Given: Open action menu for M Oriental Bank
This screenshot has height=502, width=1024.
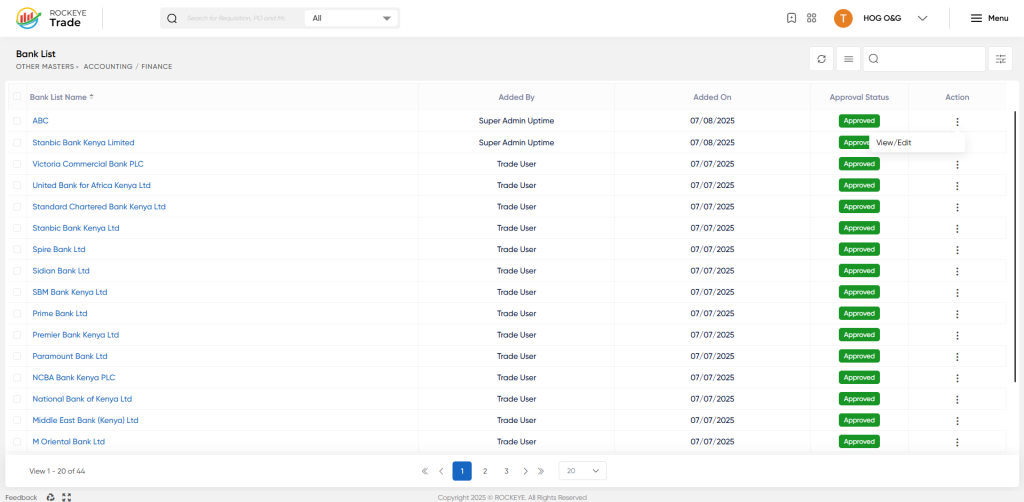Looking at the screenshot, I should coord(957,443).
